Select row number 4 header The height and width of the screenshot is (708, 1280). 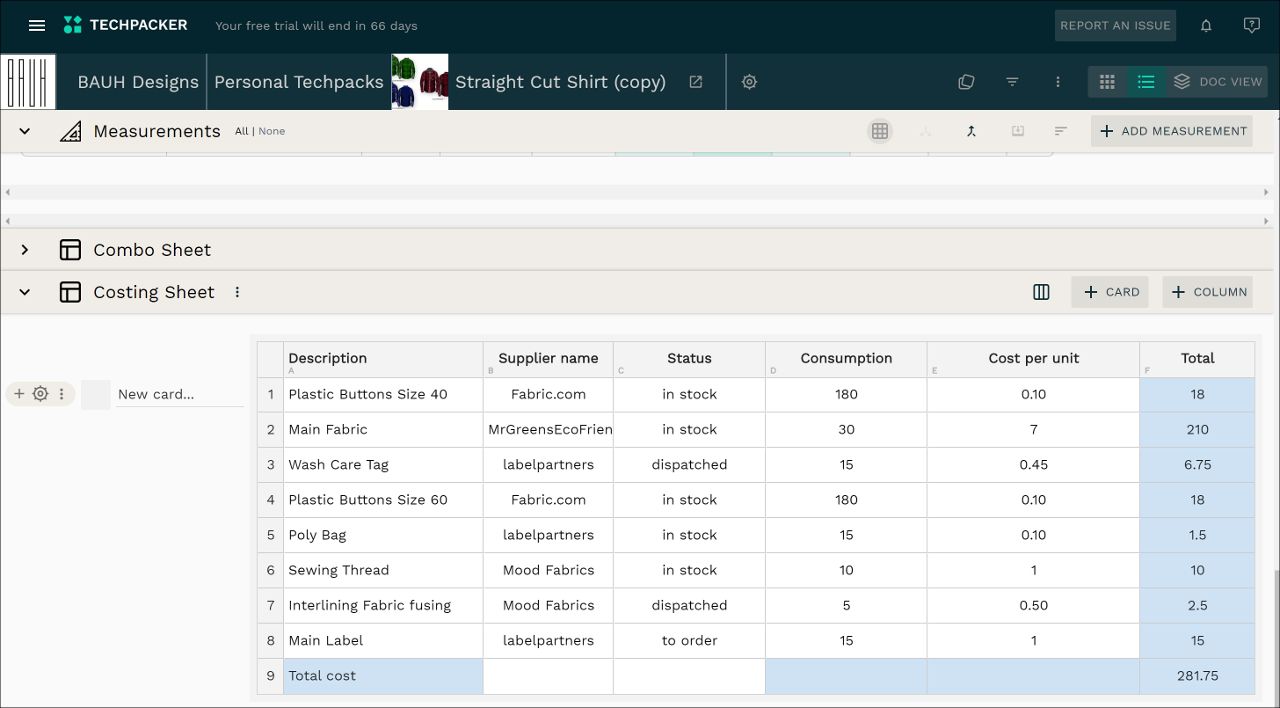pos(270,500)
